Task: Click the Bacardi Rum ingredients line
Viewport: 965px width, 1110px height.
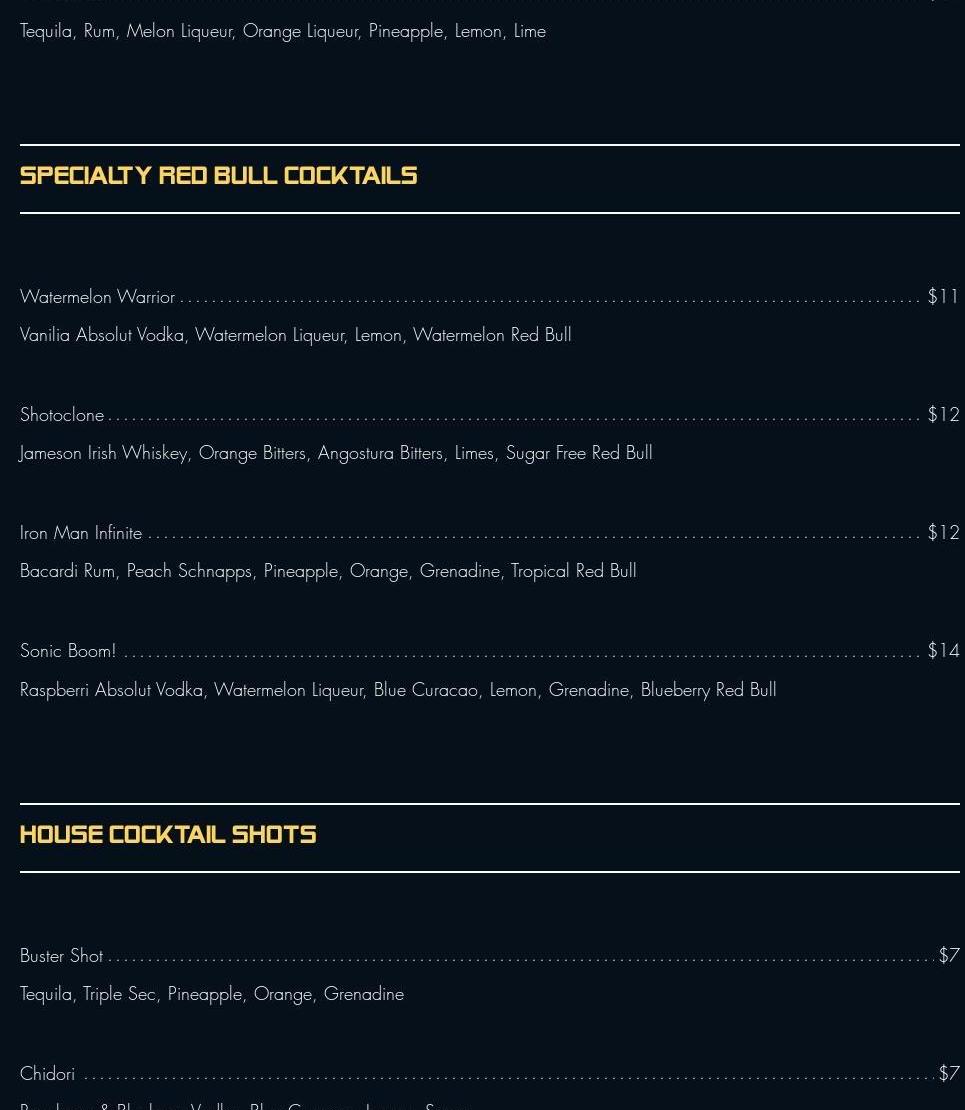Action: click(328, 571)
